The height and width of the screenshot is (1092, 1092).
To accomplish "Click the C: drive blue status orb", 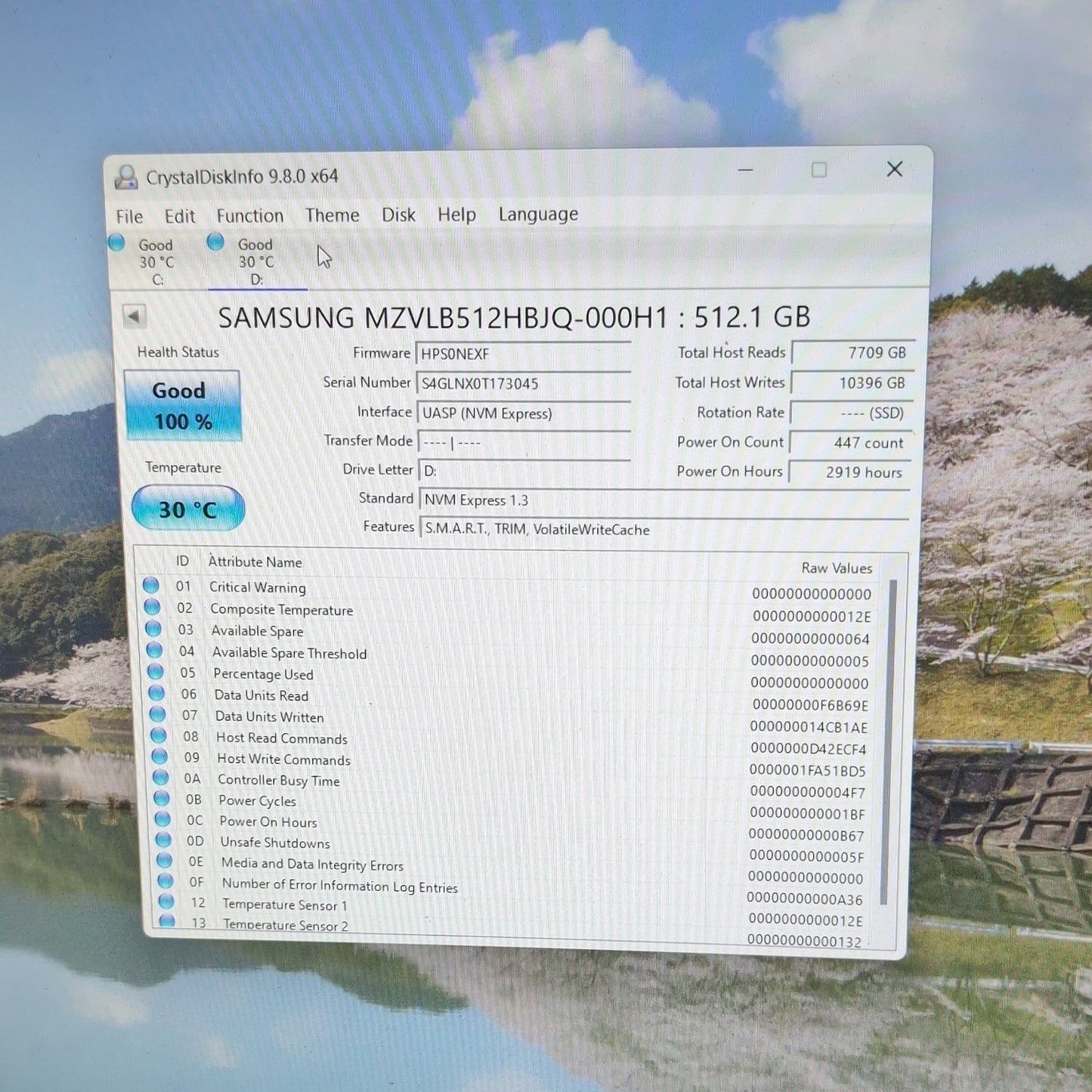I will click(116, 243).
